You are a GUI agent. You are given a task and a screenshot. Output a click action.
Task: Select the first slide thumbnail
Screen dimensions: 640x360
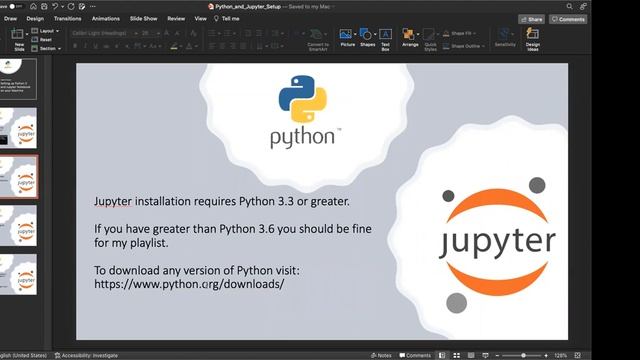18,79
